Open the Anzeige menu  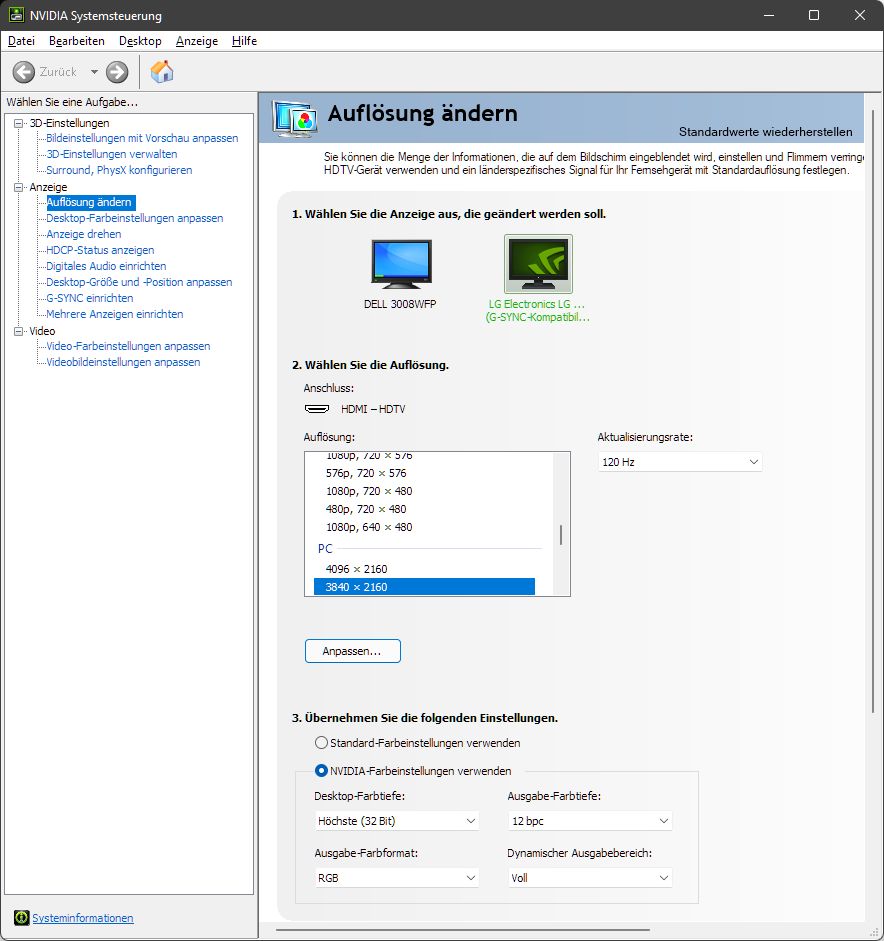[197, 41]
